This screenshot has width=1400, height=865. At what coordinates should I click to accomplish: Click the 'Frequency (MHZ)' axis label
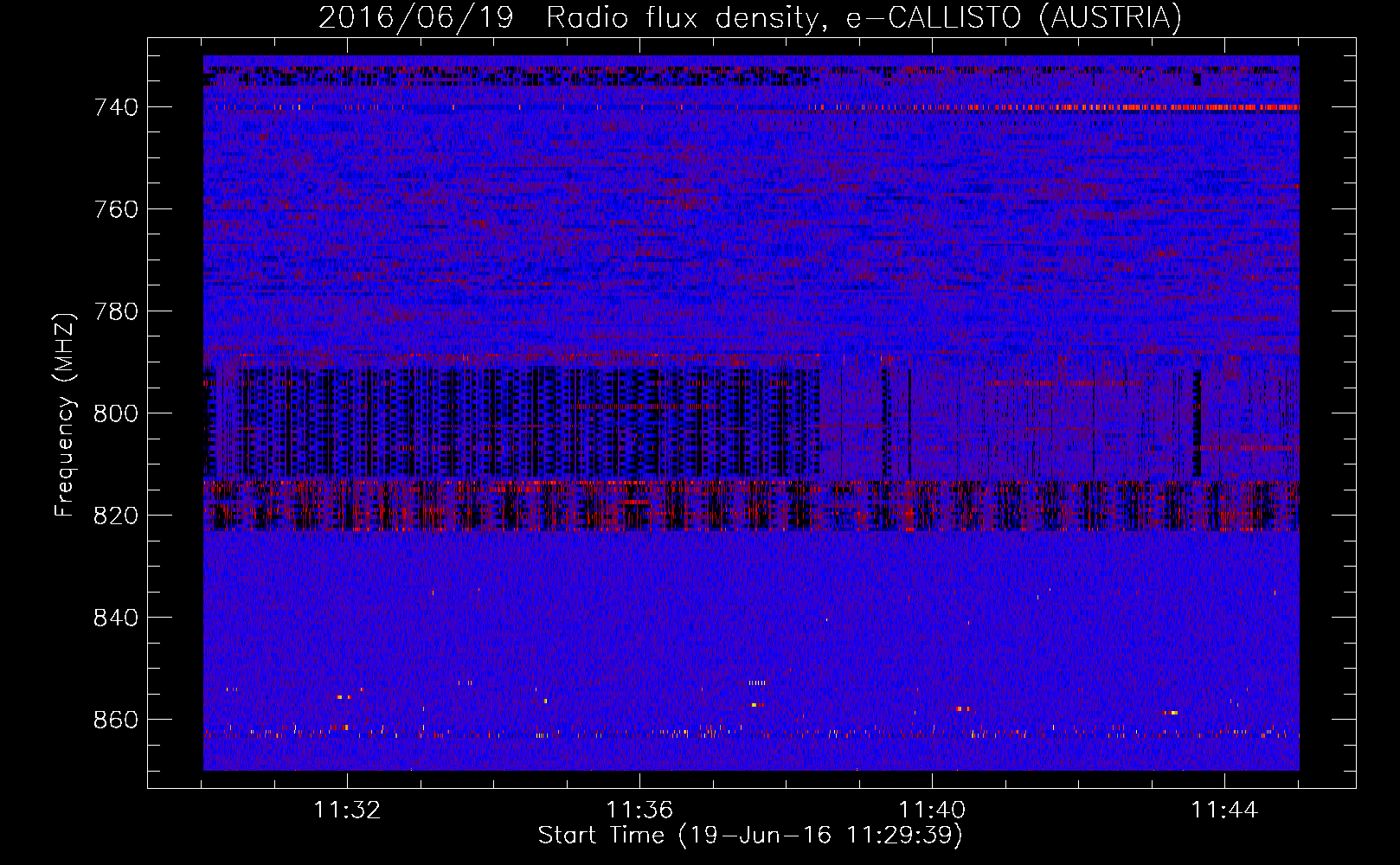[65, 414]
